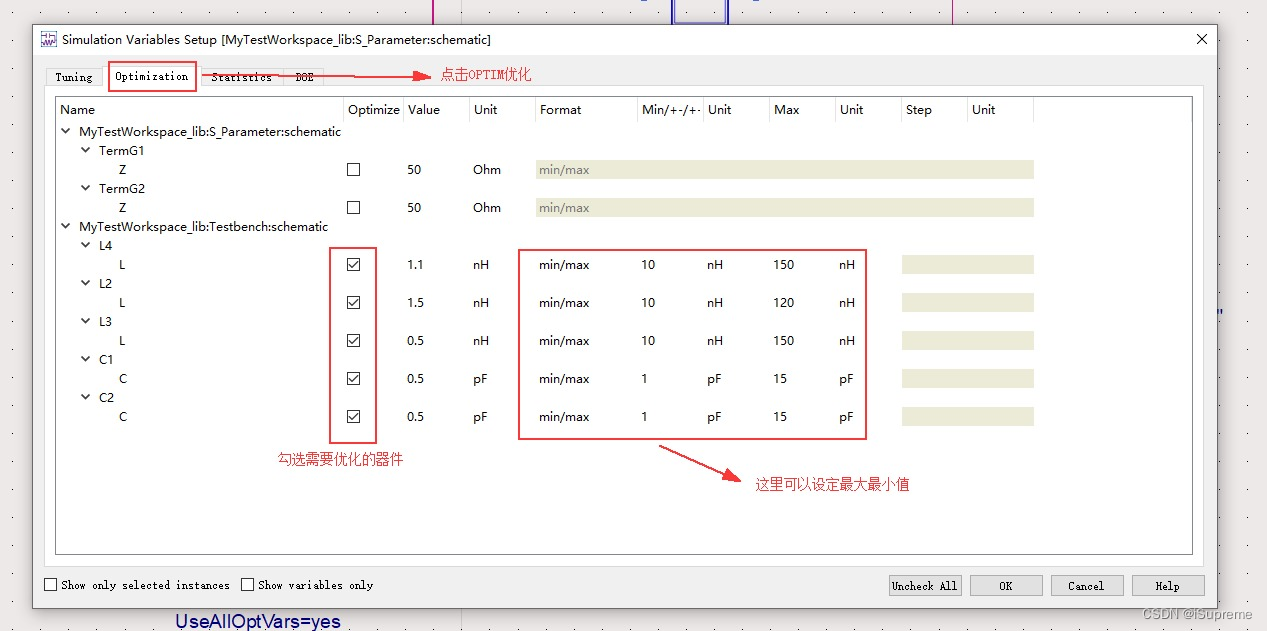1267x631 pixels.
Task: Uncheck Optimize for L3 inductor L
Action: (353, 341)
